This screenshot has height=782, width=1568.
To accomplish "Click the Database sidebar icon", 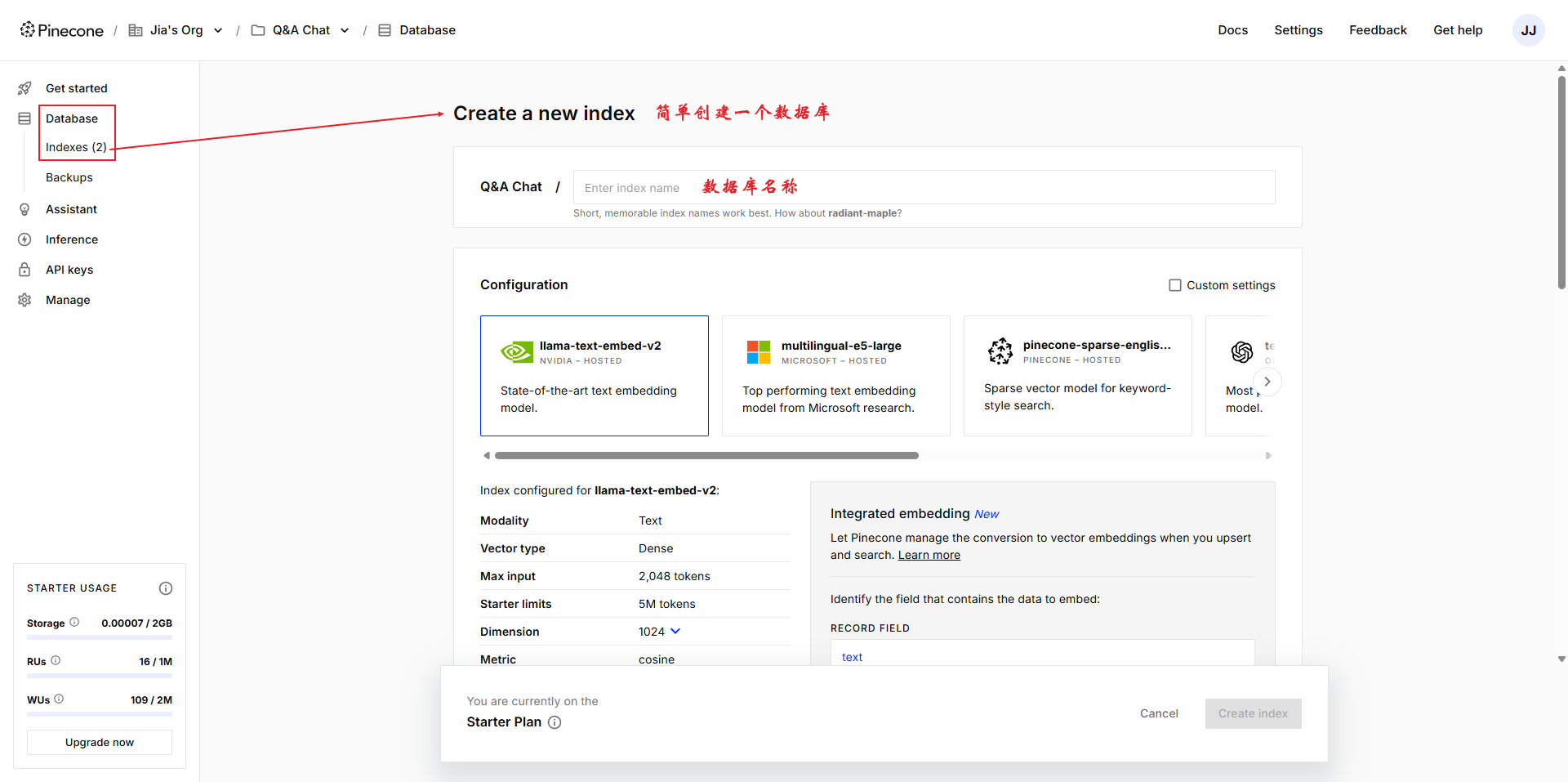I will [x=24, y=118].
